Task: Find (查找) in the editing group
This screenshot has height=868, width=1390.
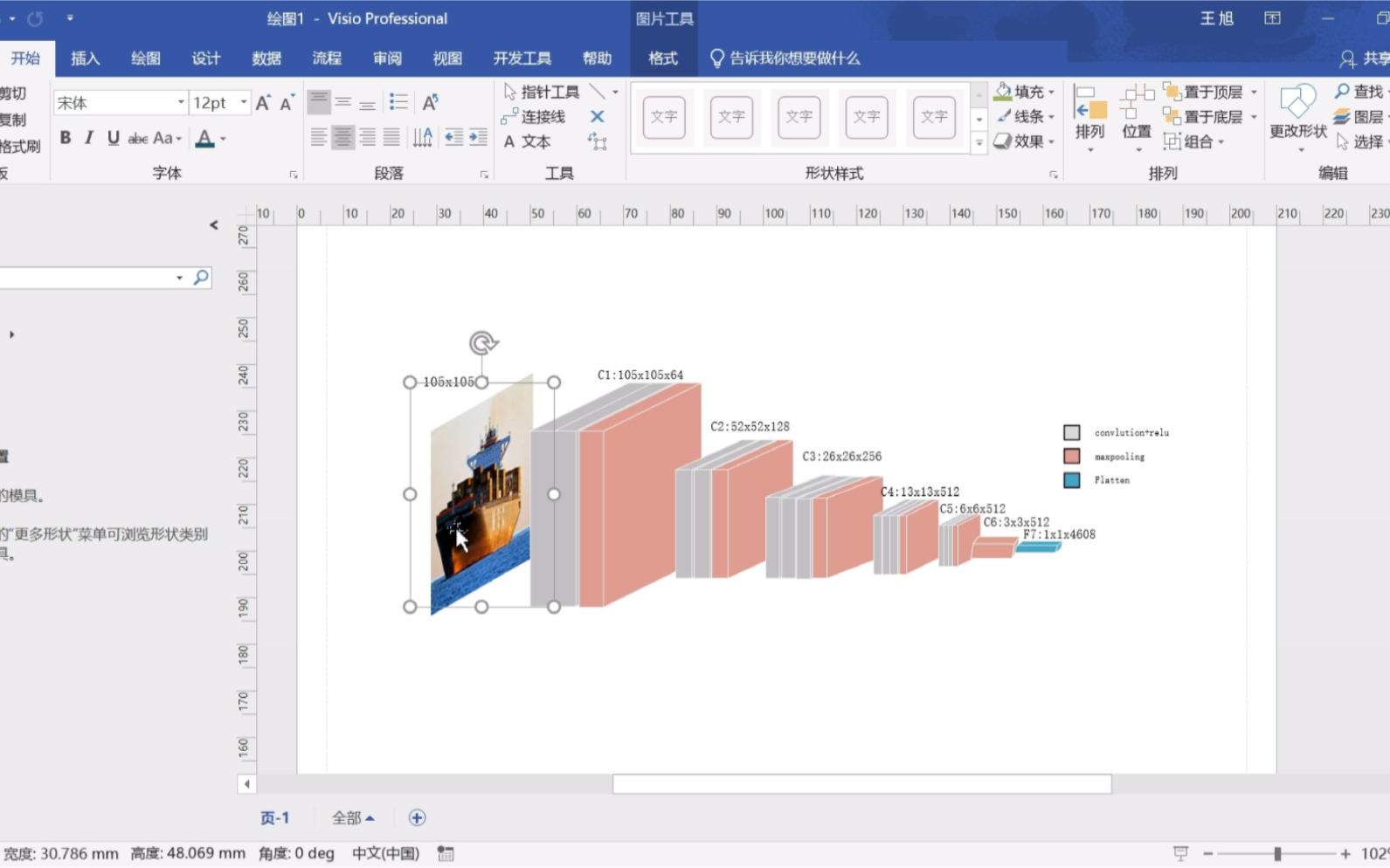Action: 1359,92
